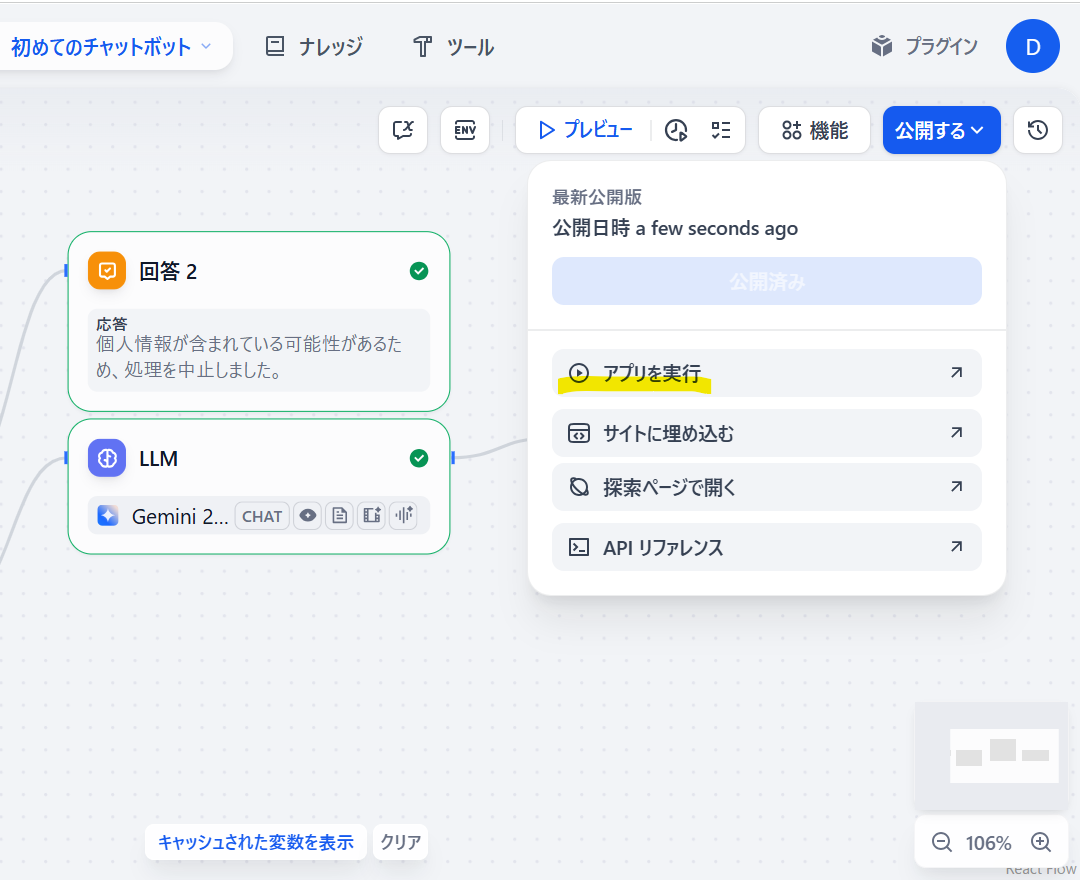
Task: Click the orange 回答 2 node icon
Action: tap(107, 271)
